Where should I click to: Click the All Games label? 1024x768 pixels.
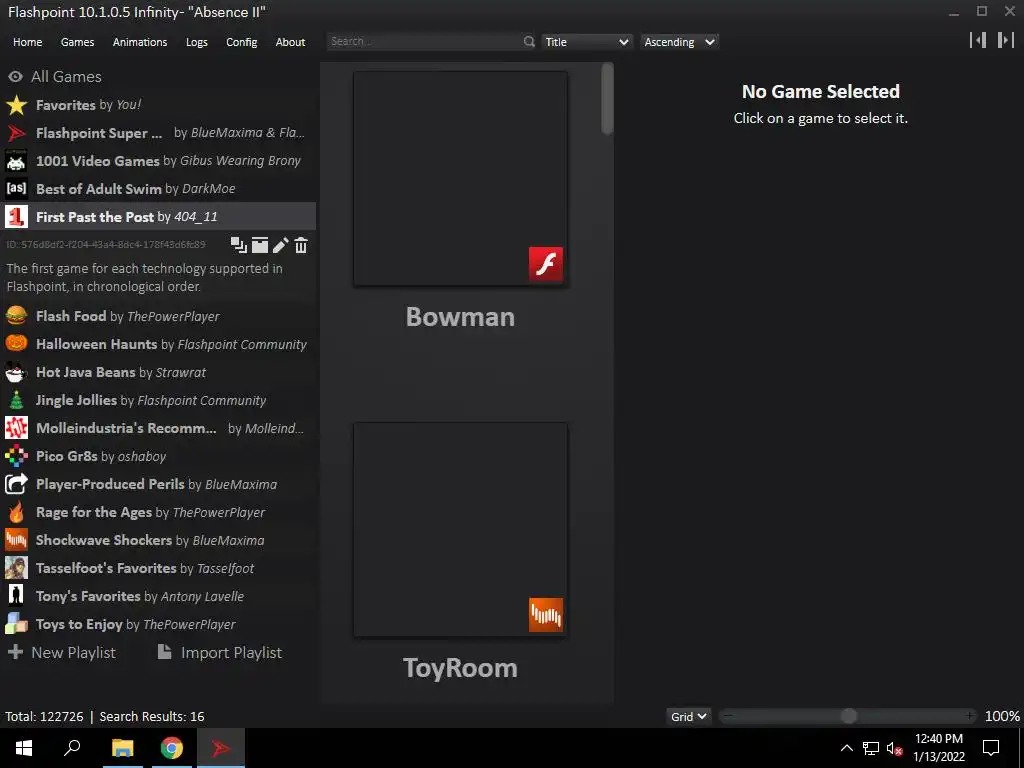tap(67, 76)
